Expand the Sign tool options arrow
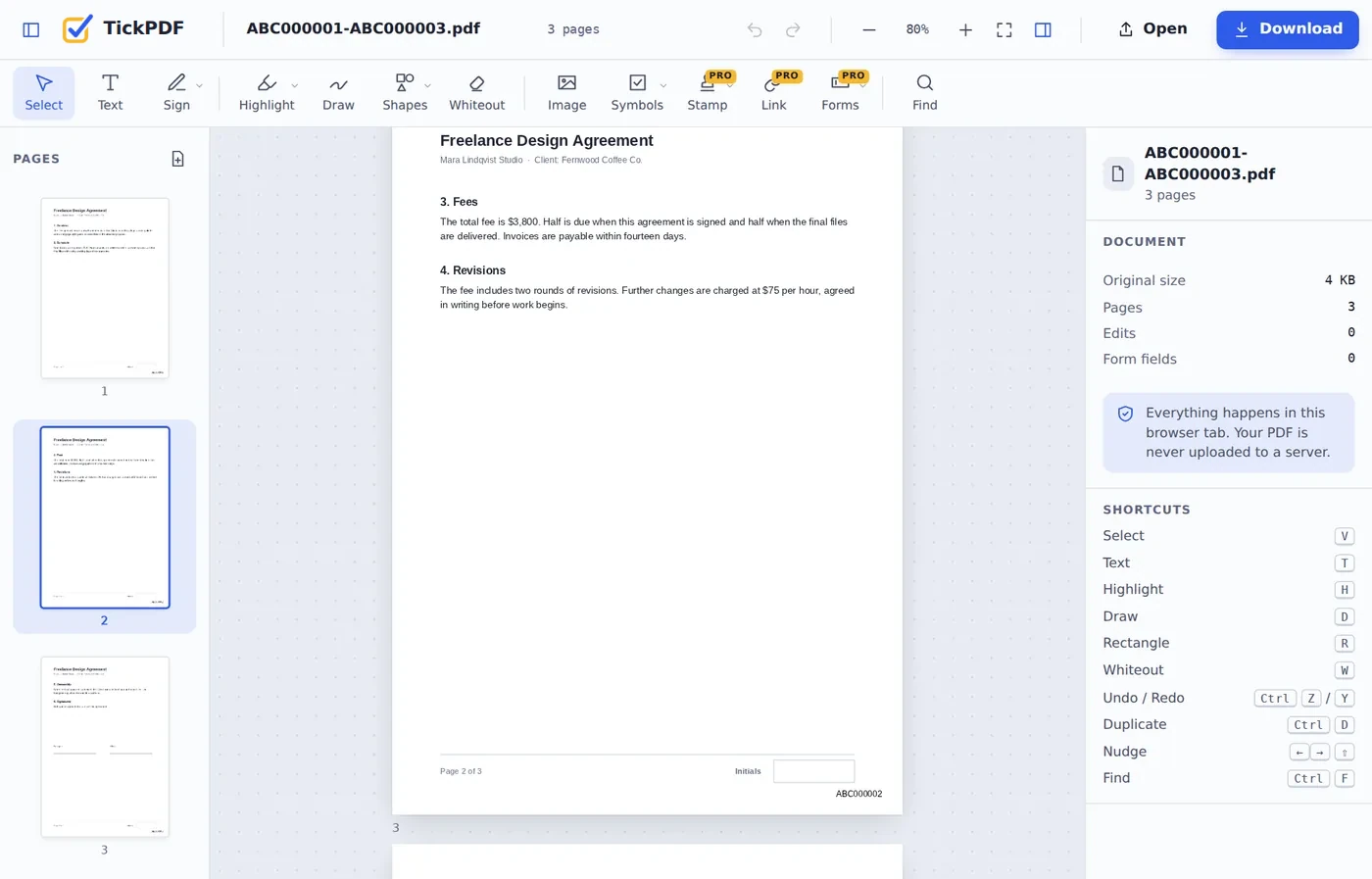Viewport: 1372px width, 879px height. (200, 85)
